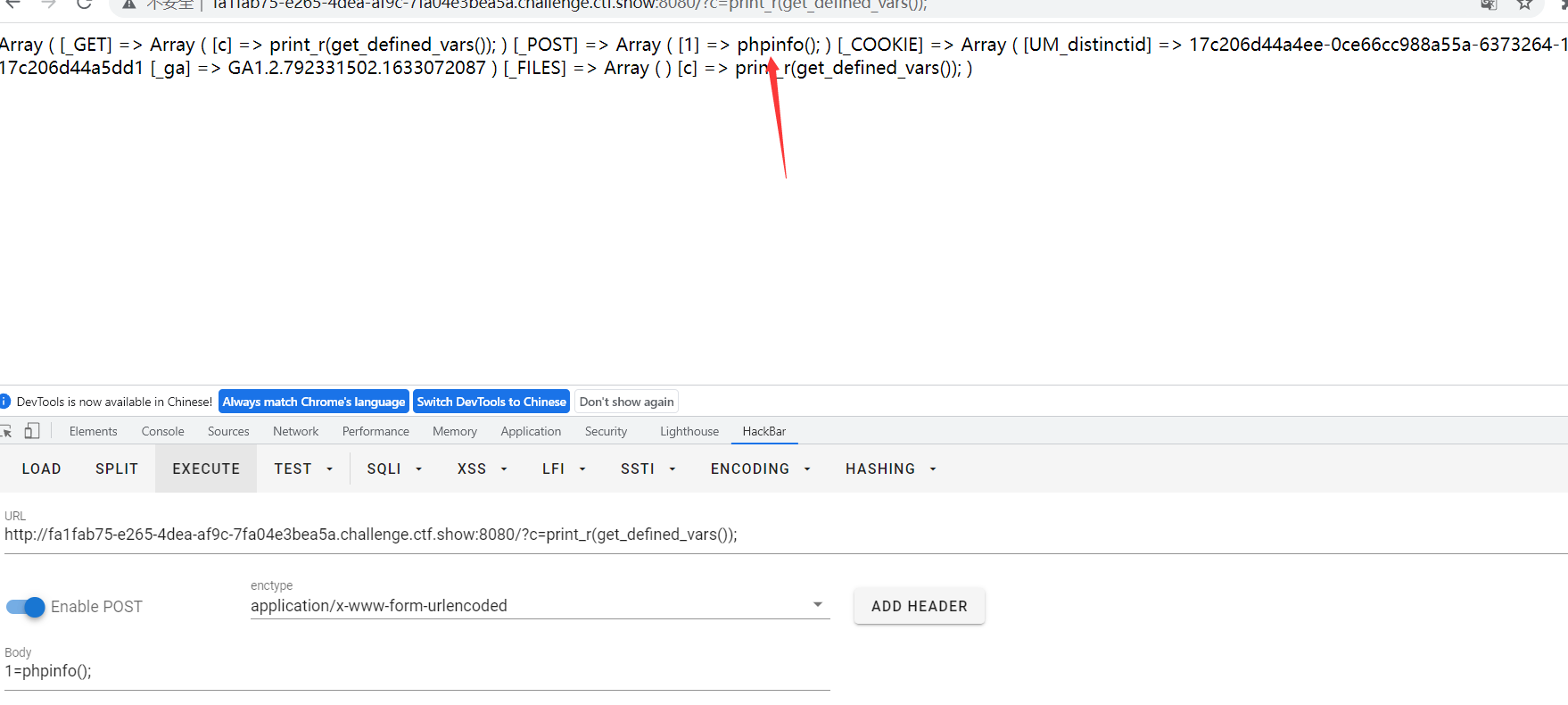Bookmark the page with the star icon

pyautogui.click(x=1524, y=4)
